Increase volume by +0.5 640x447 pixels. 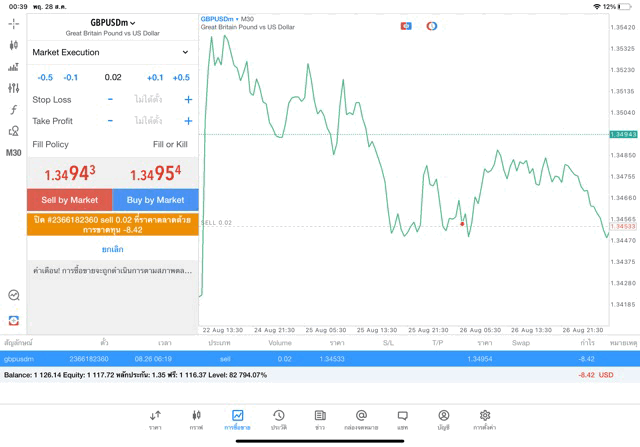[x=180, y=77]
